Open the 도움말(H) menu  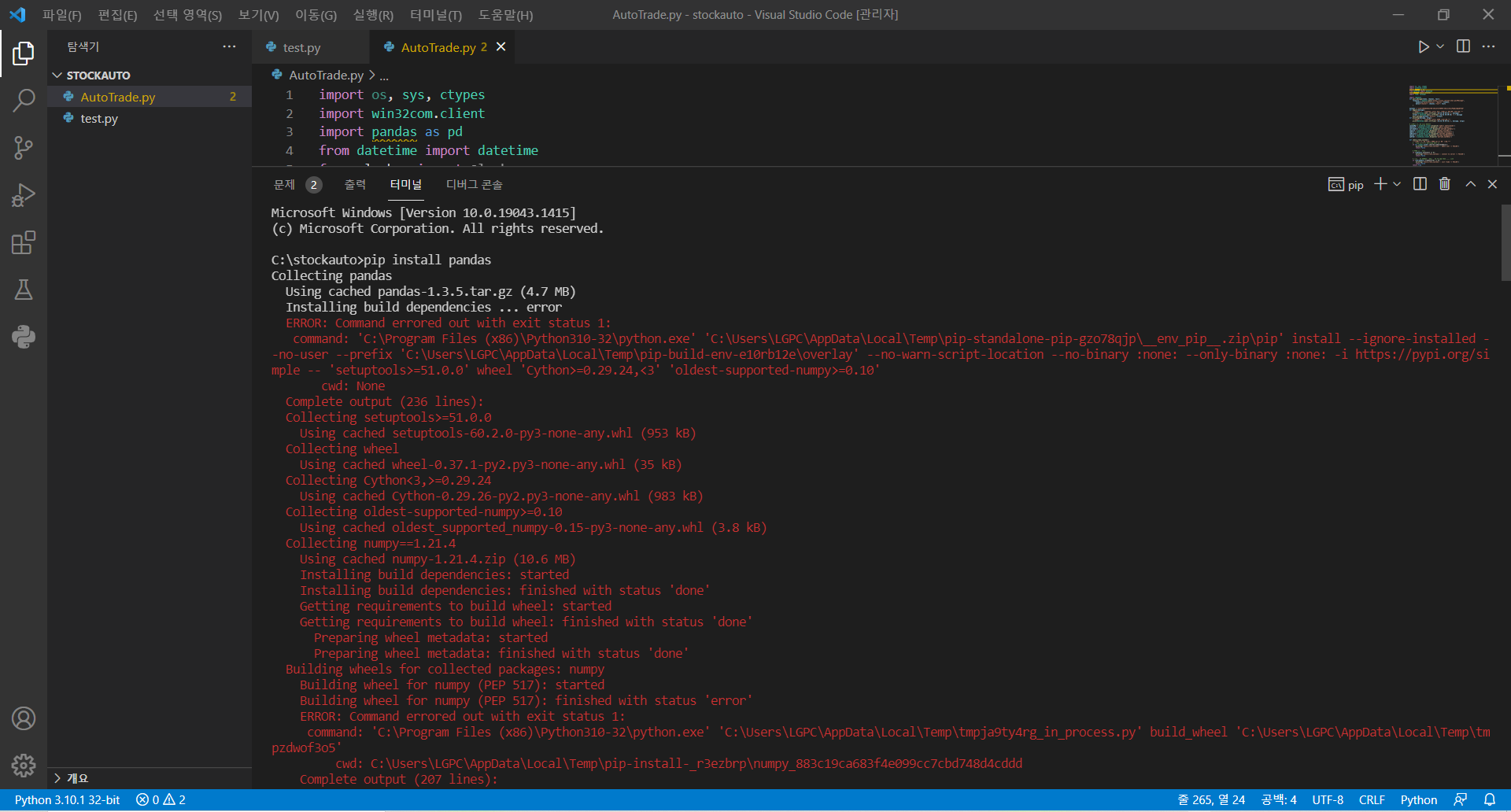[x=505, y=15]
